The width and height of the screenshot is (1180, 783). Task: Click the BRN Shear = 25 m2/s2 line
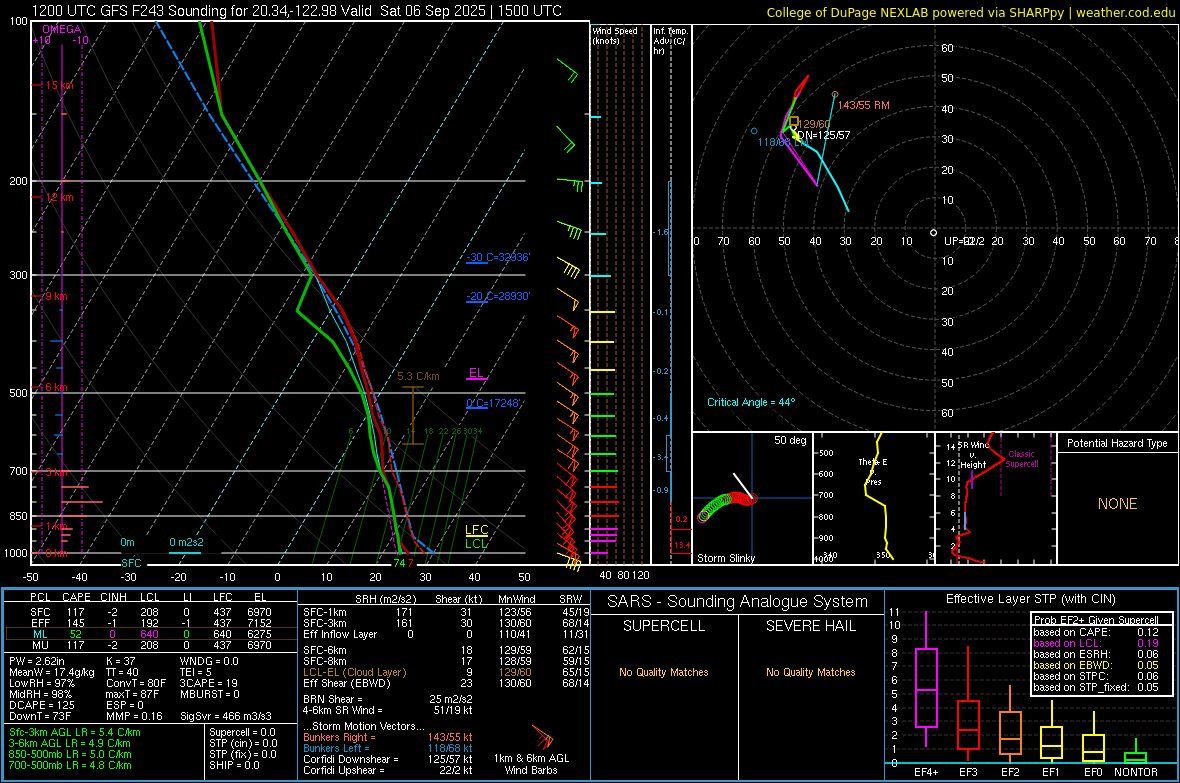388,699
